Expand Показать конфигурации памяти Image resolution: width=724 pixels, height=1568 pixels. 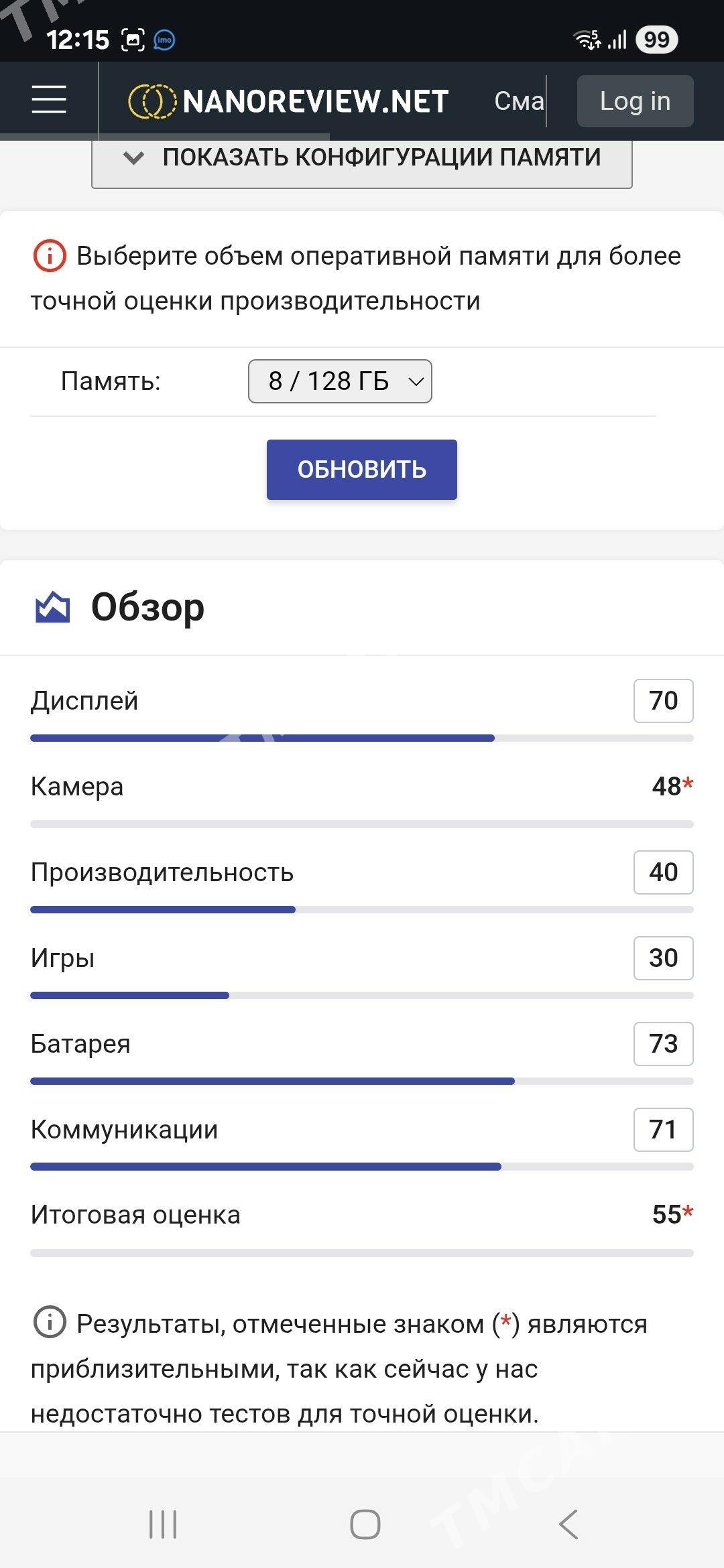pyautogui.click(x=362, y=159)
